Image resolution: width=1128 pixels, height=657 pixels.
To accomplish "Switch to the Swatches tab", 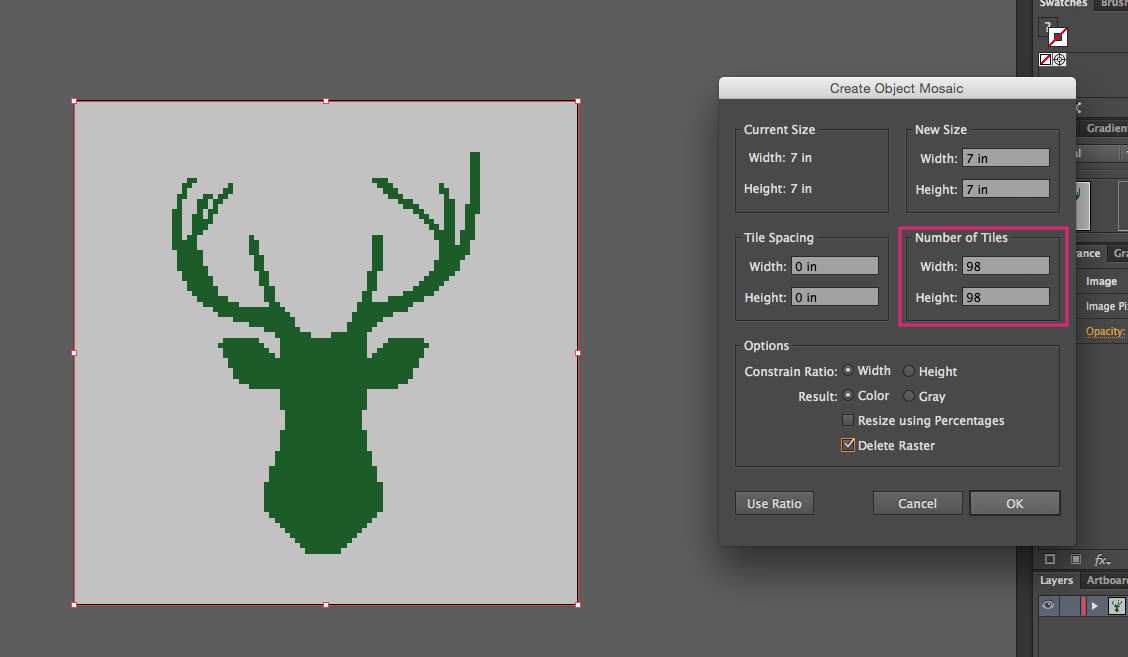I will point(1063,4).
